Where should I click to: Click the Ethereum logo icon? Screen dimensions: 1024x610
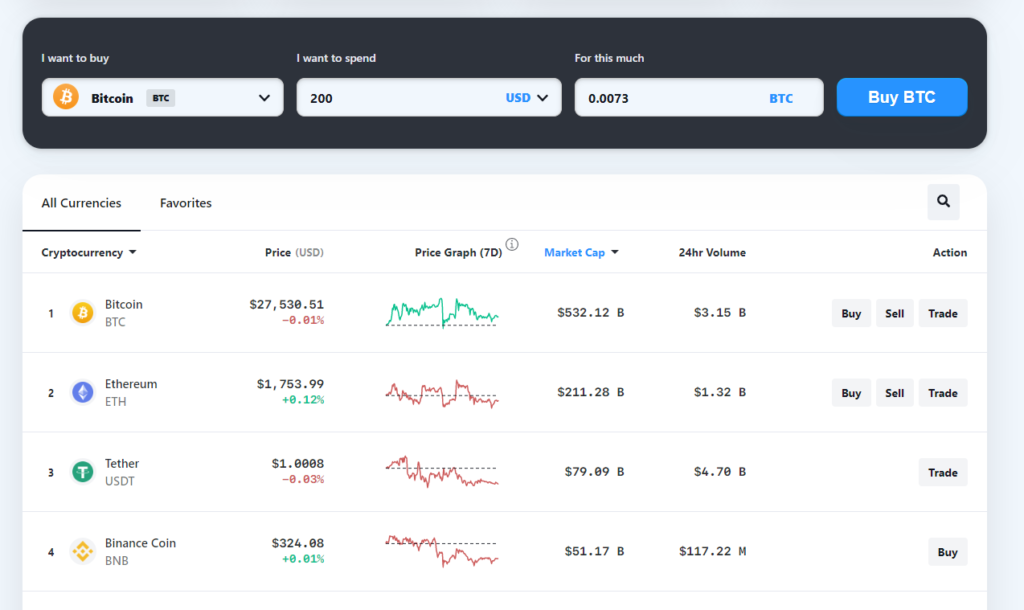pyautogui.click(x=82, y=393)
